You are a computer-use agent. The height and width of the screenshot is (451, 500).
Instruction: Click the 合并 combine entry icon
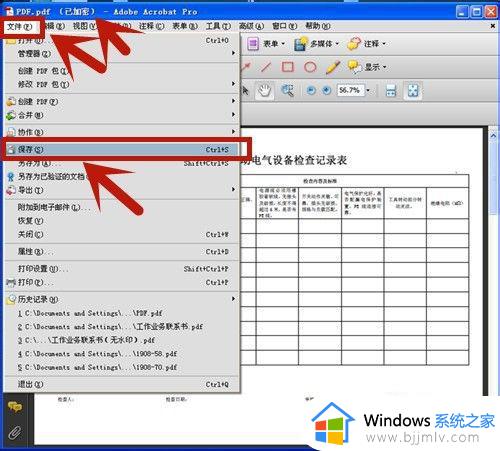11,115
